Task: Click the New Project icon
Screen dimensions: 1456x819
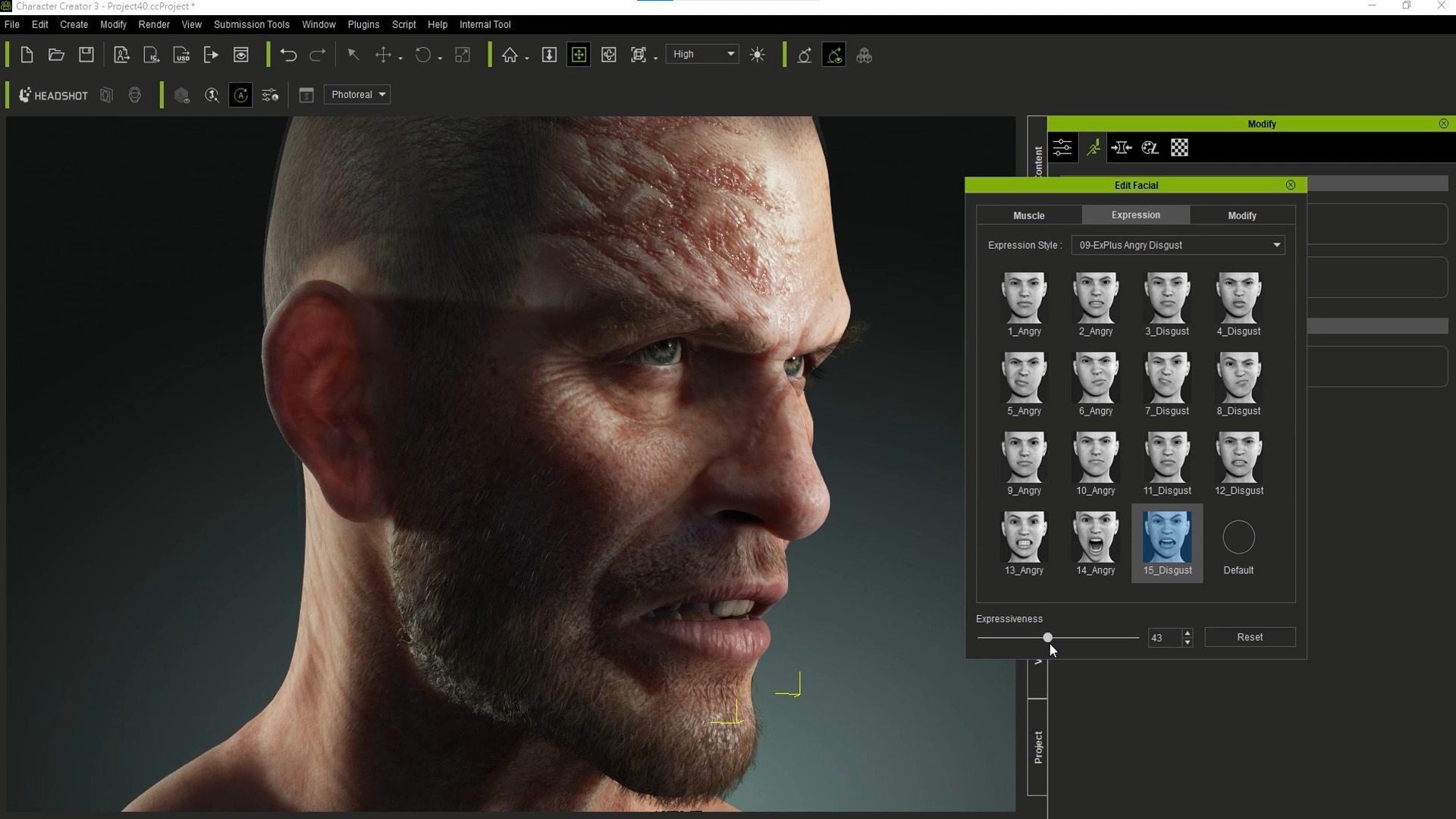Action: (x=27, y=55)
